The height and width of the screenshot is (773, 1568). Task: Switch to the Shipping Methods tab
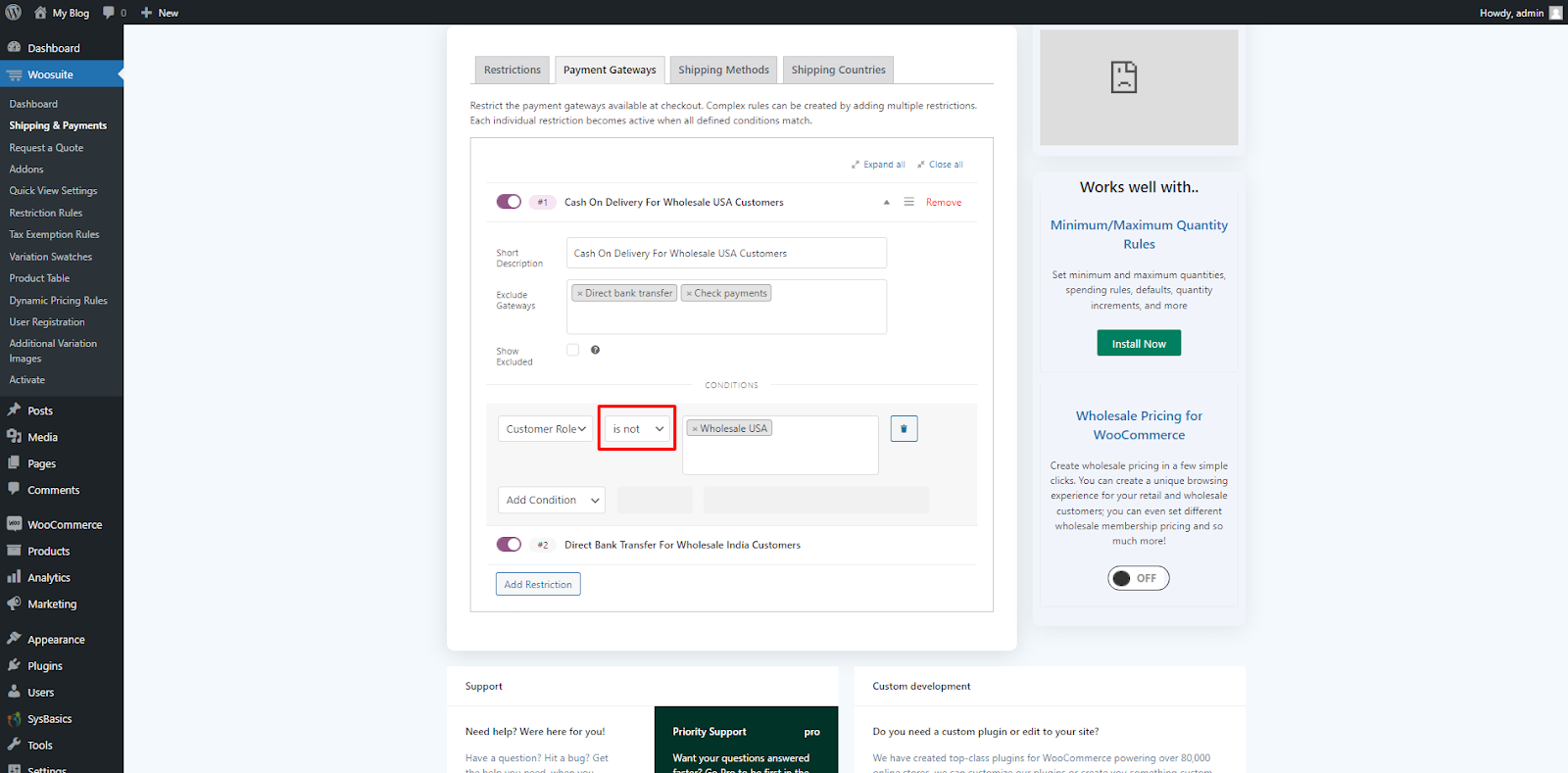click(723, 70)
